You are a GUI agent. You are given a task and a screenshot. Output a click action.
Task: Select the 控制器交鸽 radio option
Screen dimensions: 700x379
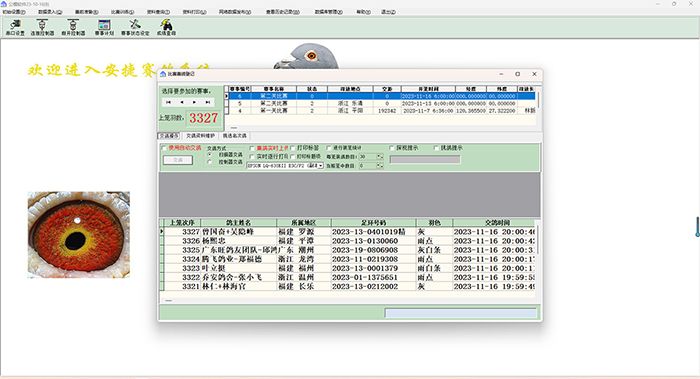tap(210, 162)
